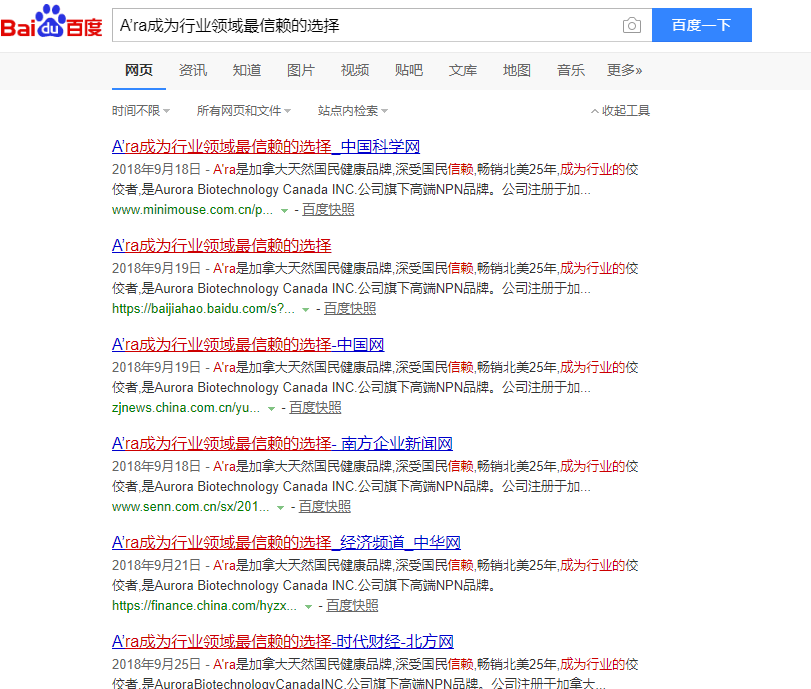Click the www.senn.com.cn URL
The image size is (811, 689).
click(x=190, y=506)
